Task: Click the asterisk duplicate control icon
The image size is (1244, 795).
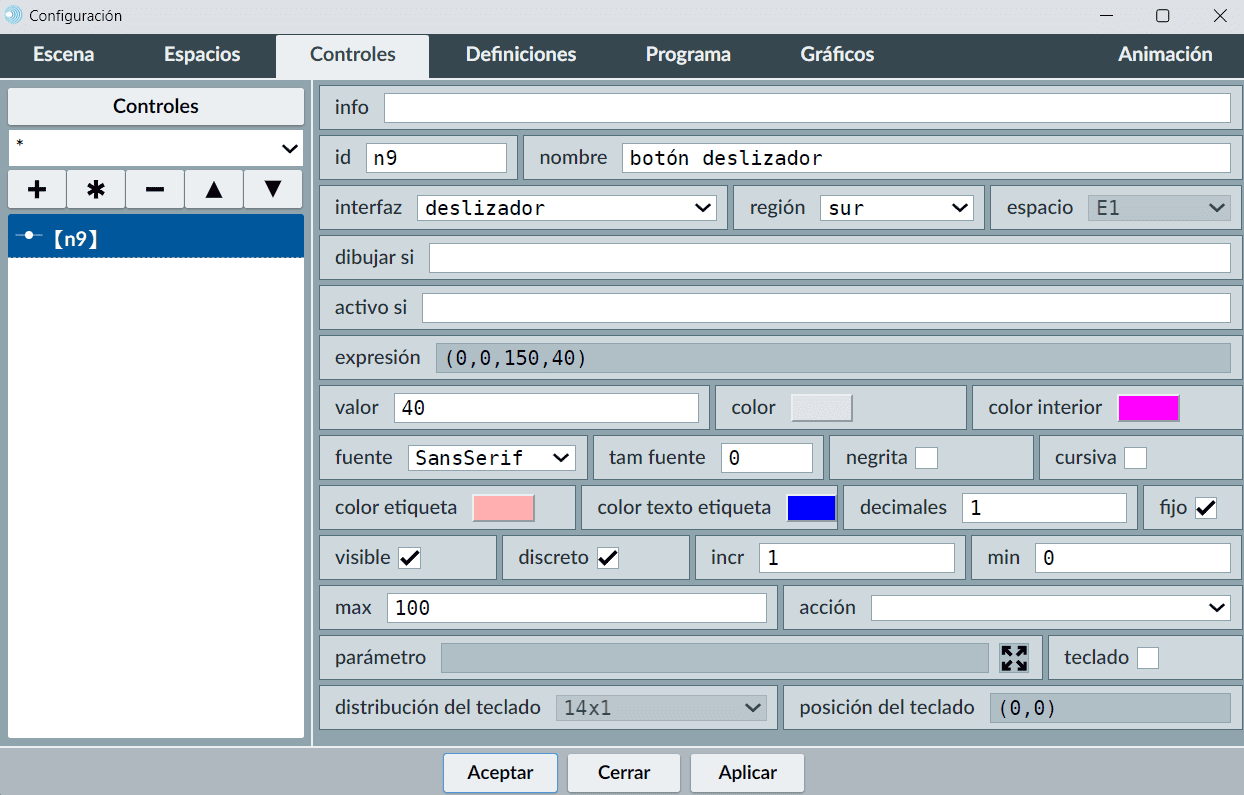Action: pos(96,189)
